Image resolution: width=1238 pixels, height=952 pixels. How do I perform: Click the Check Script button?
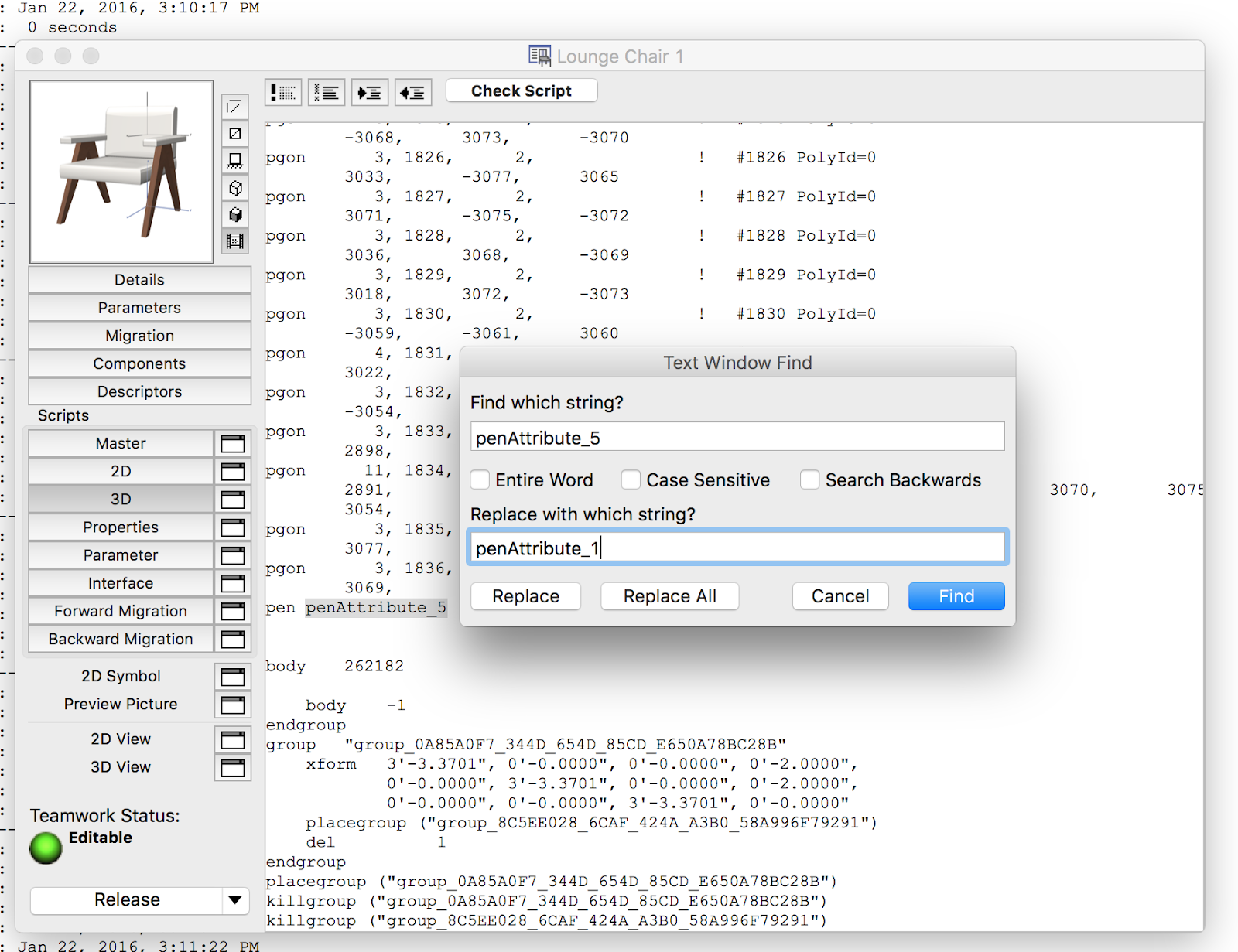(522, 91)
